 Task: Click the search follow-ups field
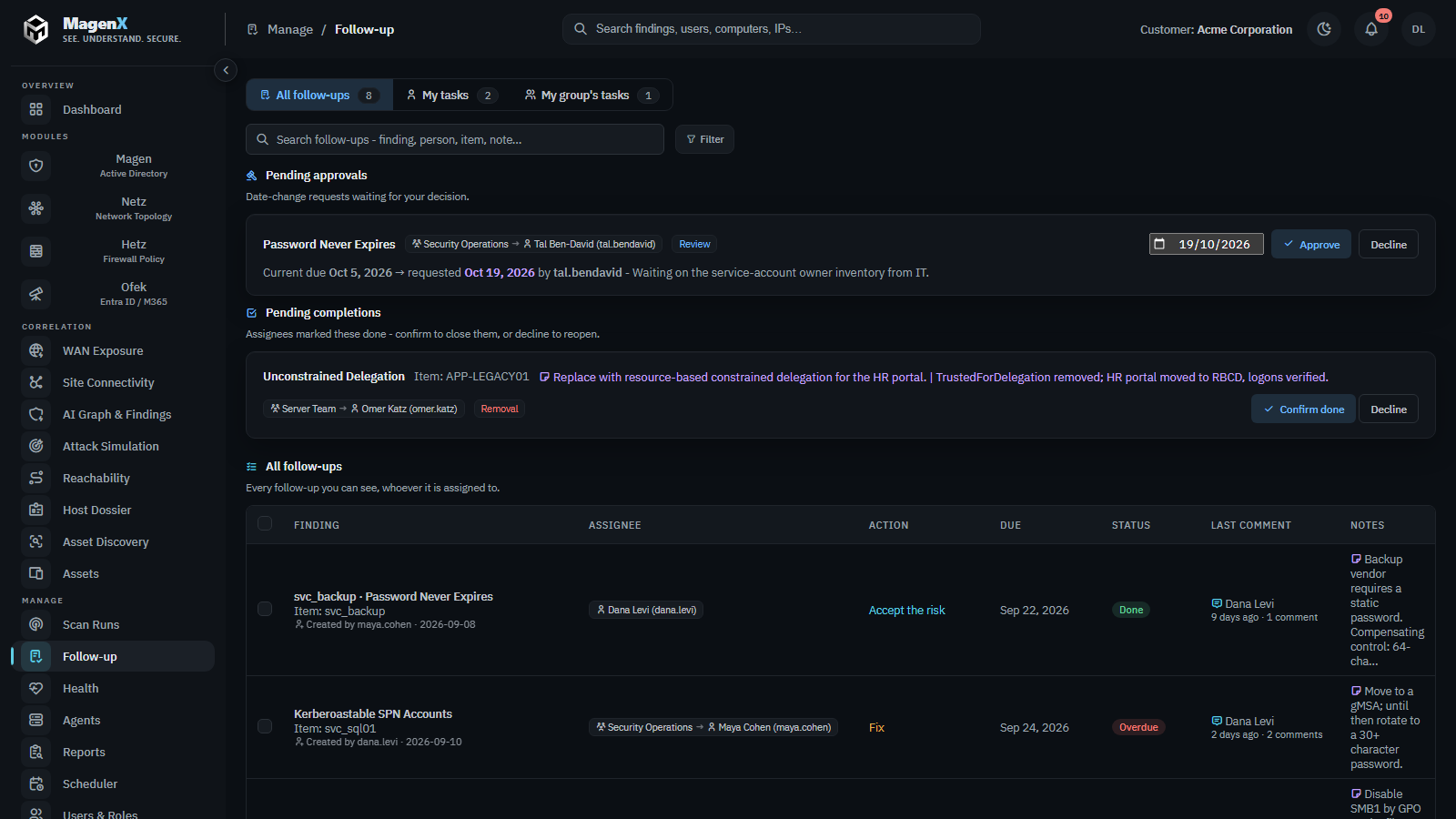coord(455,139)
